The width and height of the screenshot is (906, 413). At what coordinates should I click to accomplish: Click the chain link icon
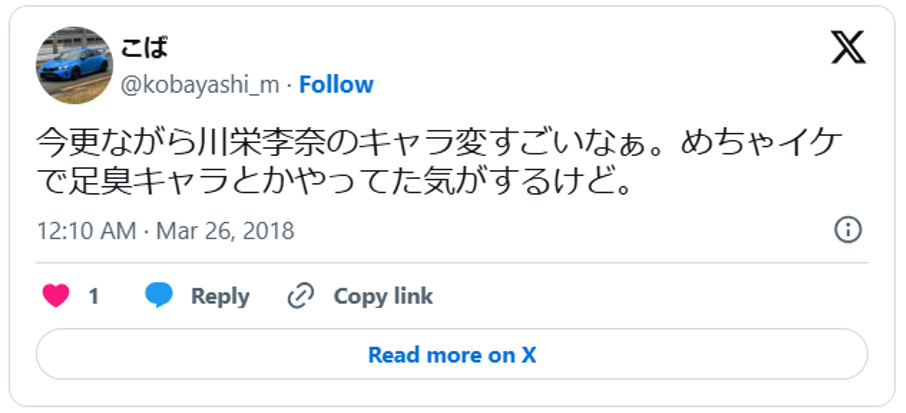(300, 296)
